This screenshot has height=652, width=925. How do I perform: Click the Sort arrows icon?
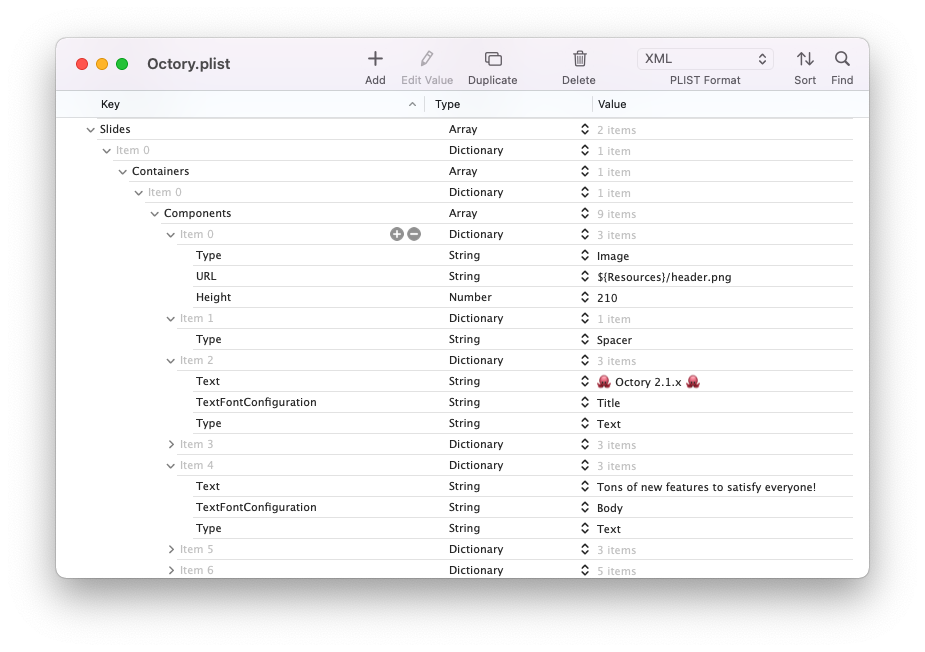click(805, 58)
